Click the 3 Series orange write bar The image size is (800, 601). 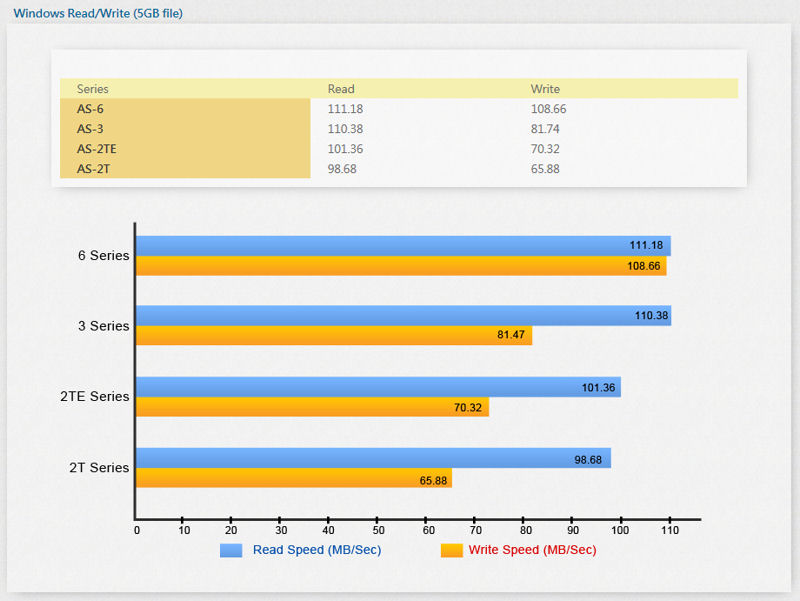(x=334, y=336)
